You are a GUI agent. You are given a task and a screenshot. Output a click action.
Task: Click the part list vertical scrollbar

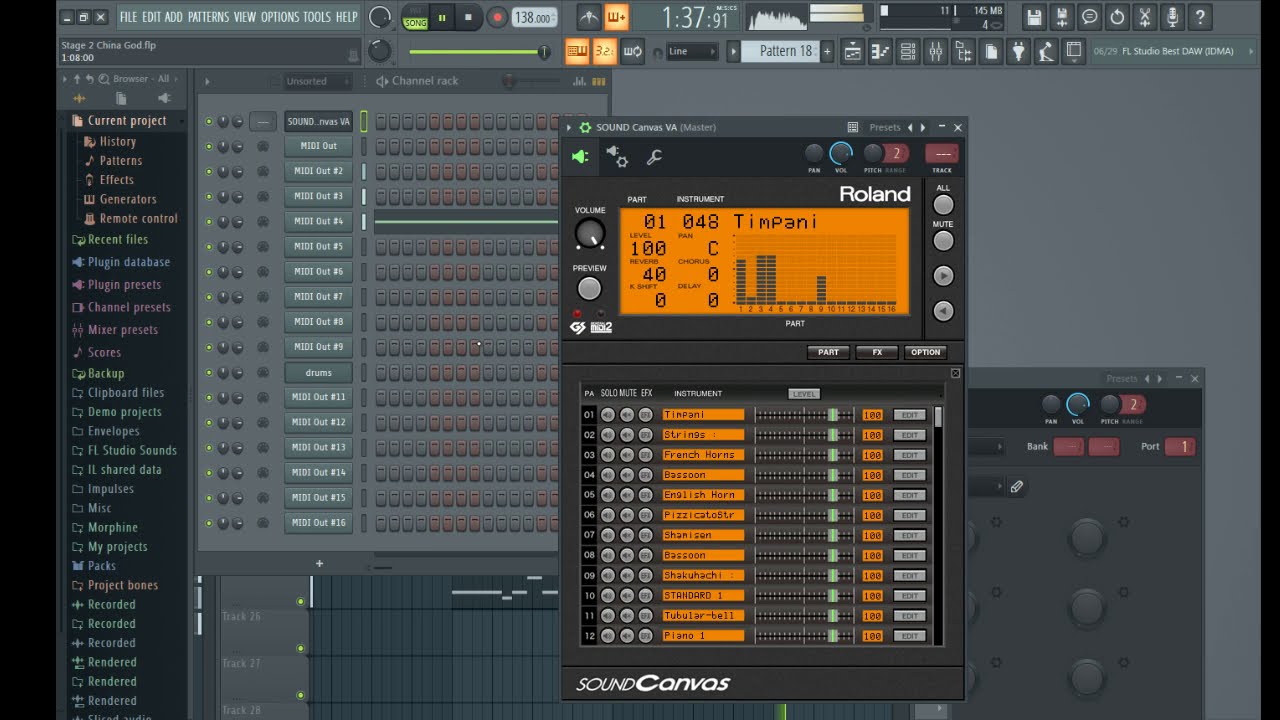(x=938, y=525)
